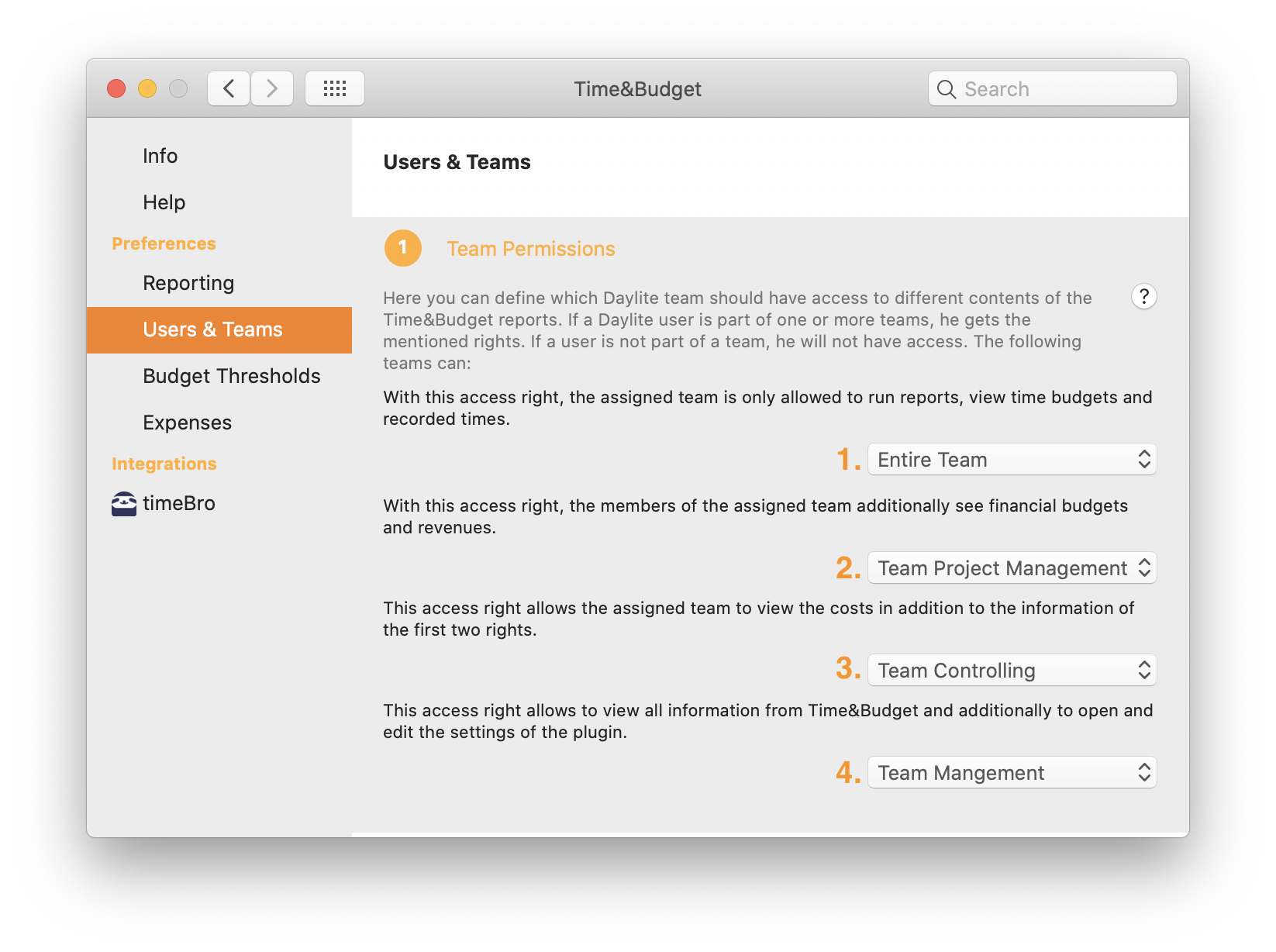Open help via the question mark button

pos(1144,296)
